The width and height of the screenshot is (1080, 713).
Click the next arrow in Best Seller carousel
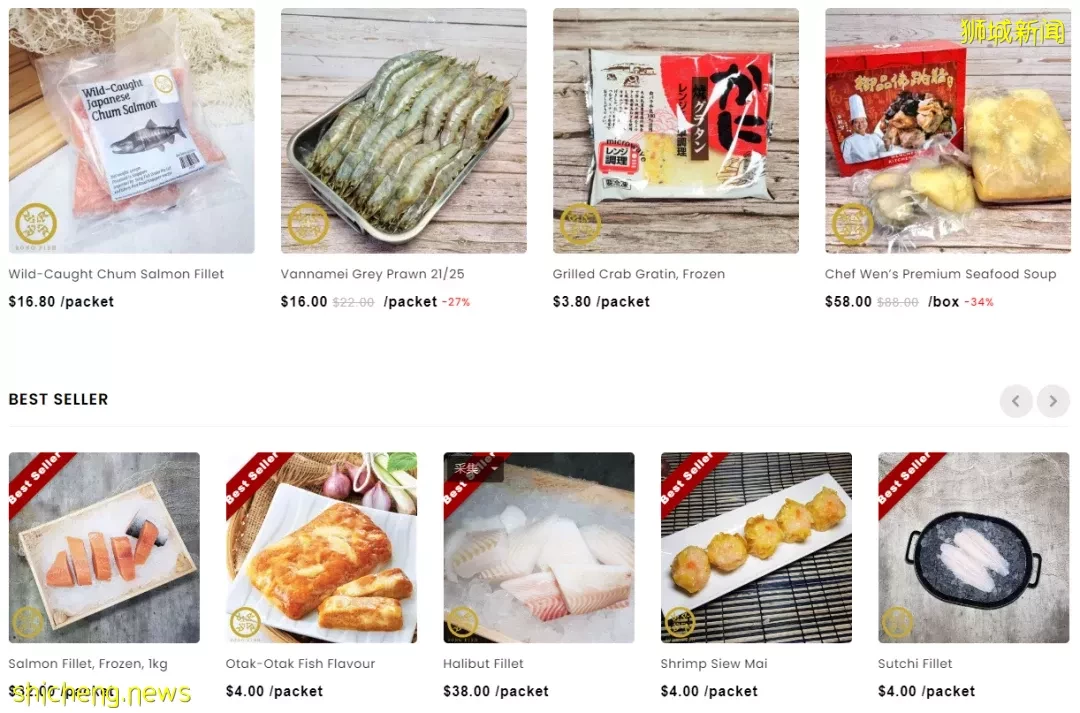point(1053,401)
